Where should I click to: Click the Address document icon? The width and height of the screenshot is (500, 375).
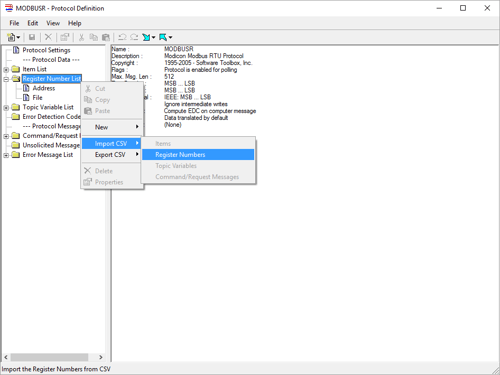(x=26, y=88)
